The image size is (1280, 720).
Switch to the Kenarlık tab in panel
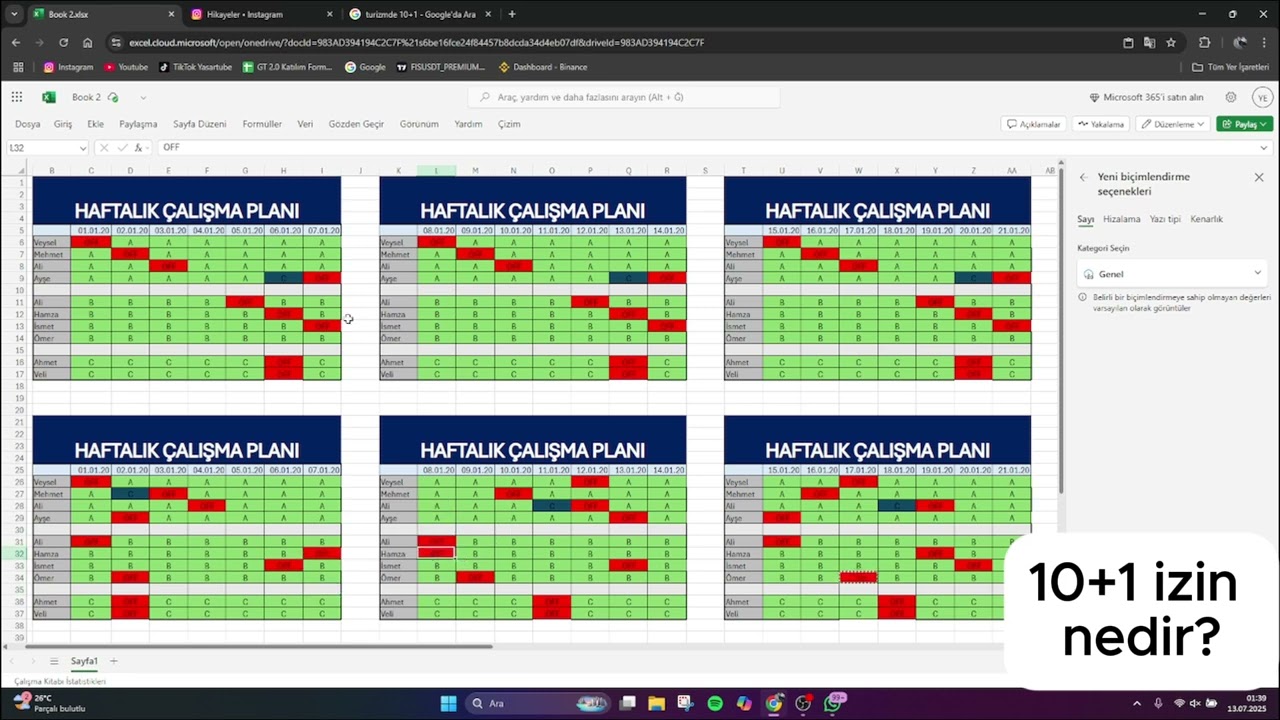click(1206, 219)
